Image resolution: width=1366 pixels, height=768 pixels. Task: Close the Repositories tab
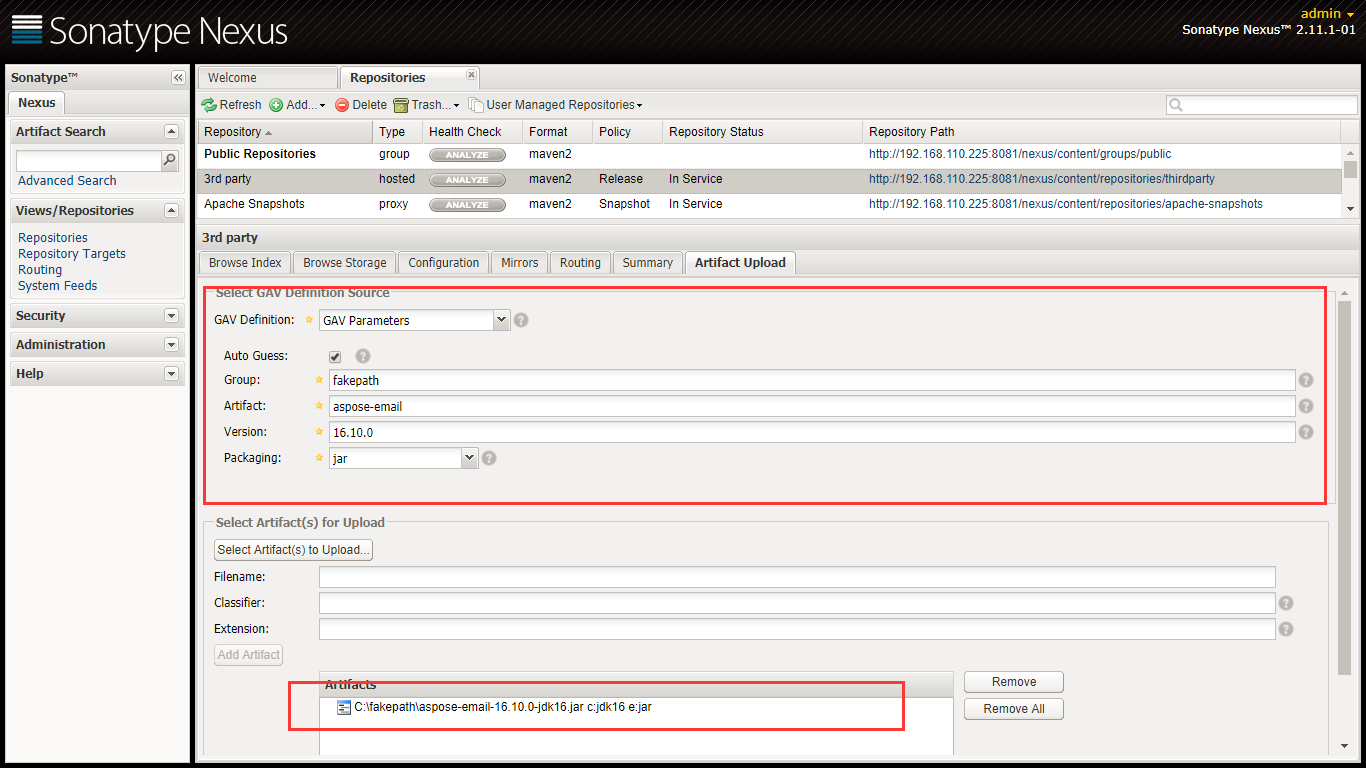(x=471, y=75)
